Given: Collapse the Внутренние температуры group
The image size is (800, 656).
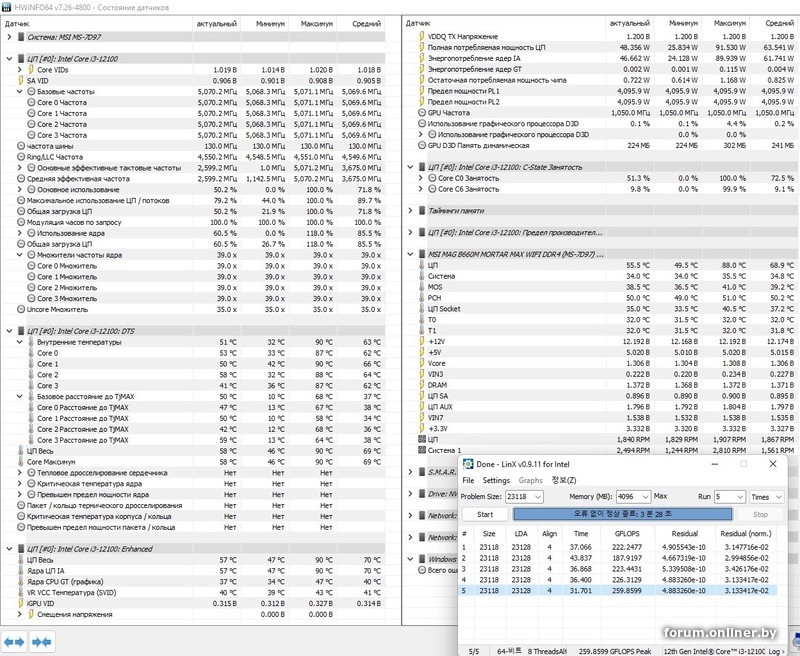Looking at the screenshot, I should point(18,342).
